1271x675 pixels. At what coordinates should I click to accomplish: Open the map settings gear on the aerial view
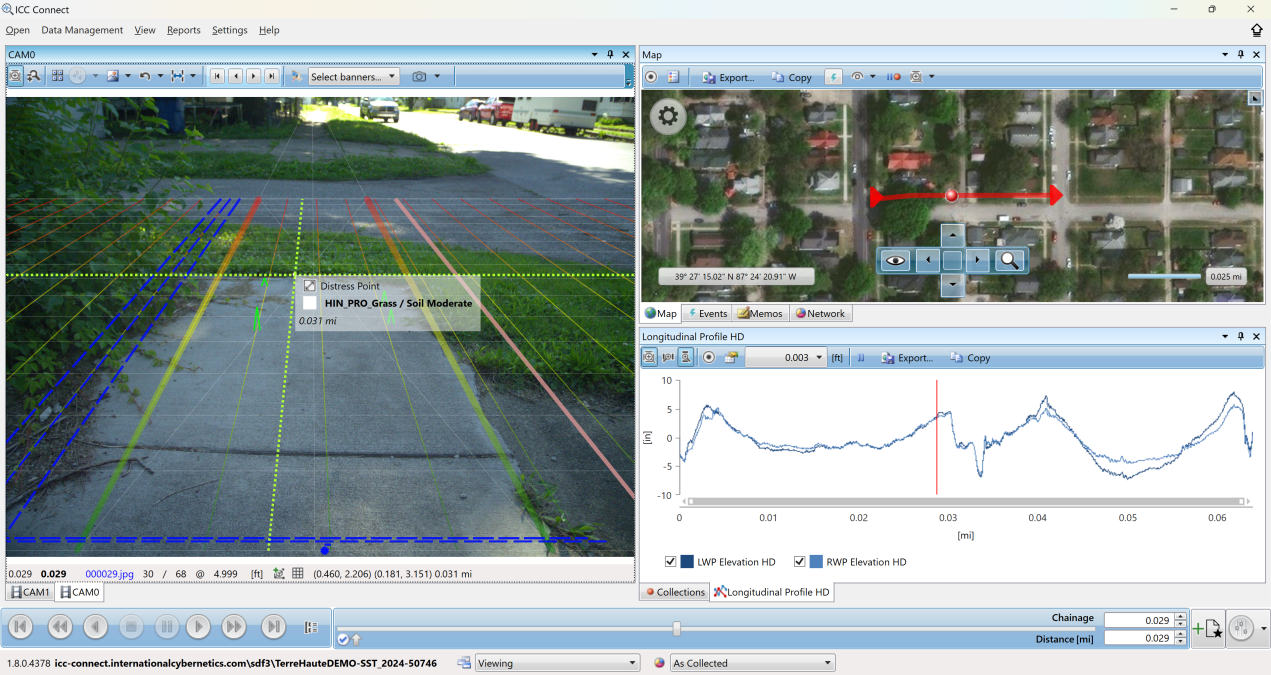pyautogui.click(x=667, y=115)
